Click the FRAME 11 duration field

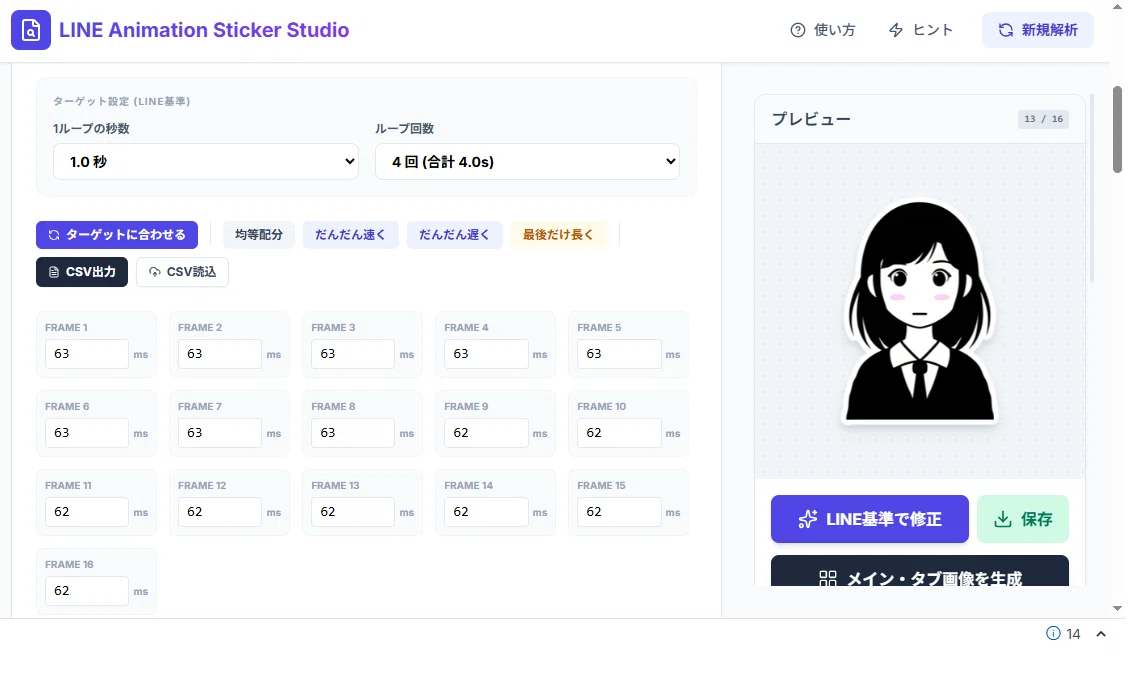tap(87, 512)
